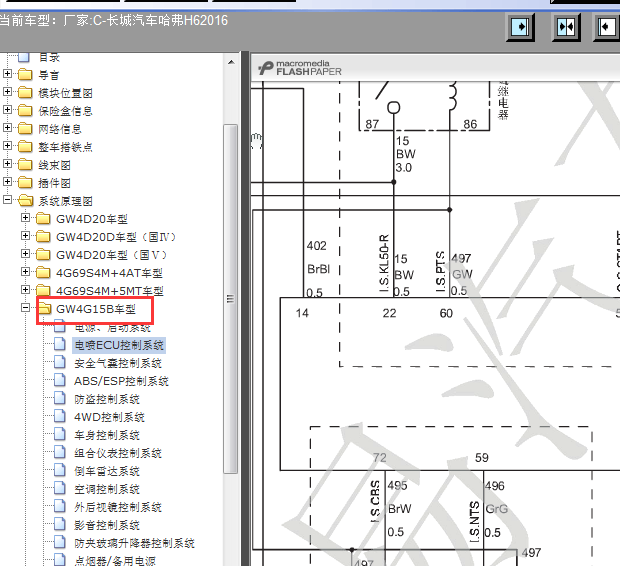
Task: Expand GW4D20车型（国V） node
Action: 25,254
